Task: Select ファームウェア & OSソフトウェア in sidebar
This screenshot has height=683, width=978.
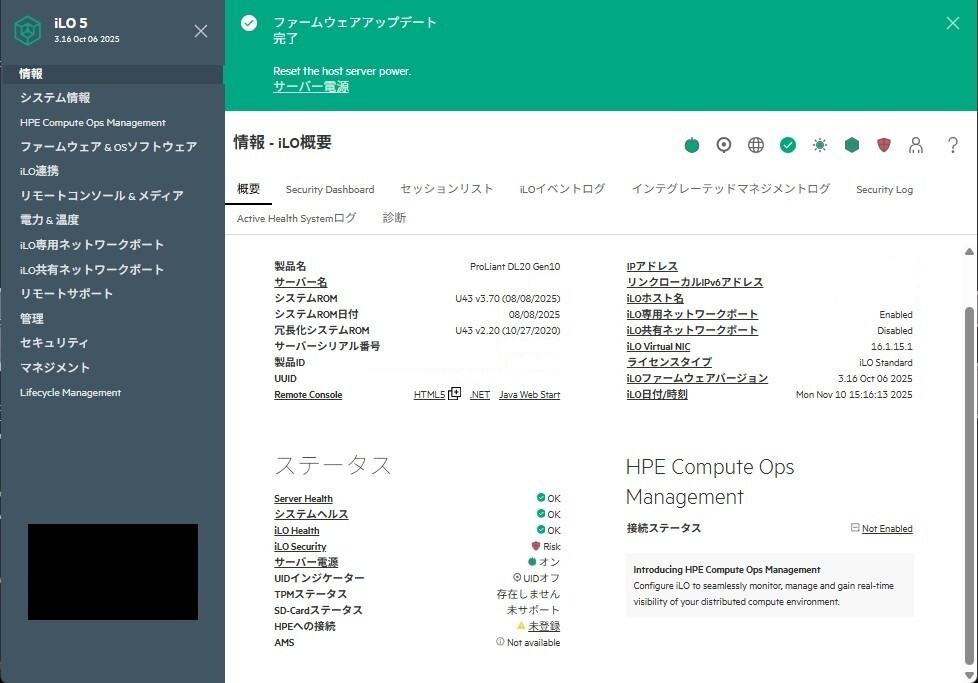Action: pos(109,147)
